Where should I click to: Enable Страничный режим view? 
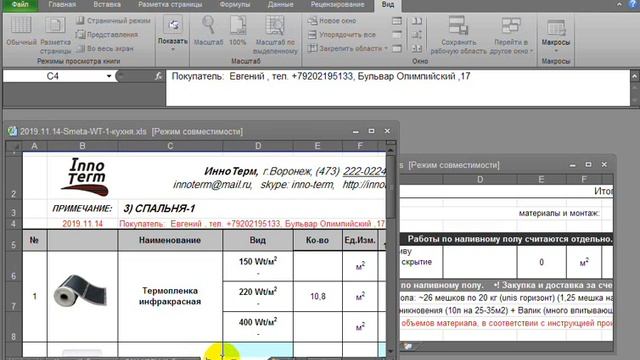(113, 20)
